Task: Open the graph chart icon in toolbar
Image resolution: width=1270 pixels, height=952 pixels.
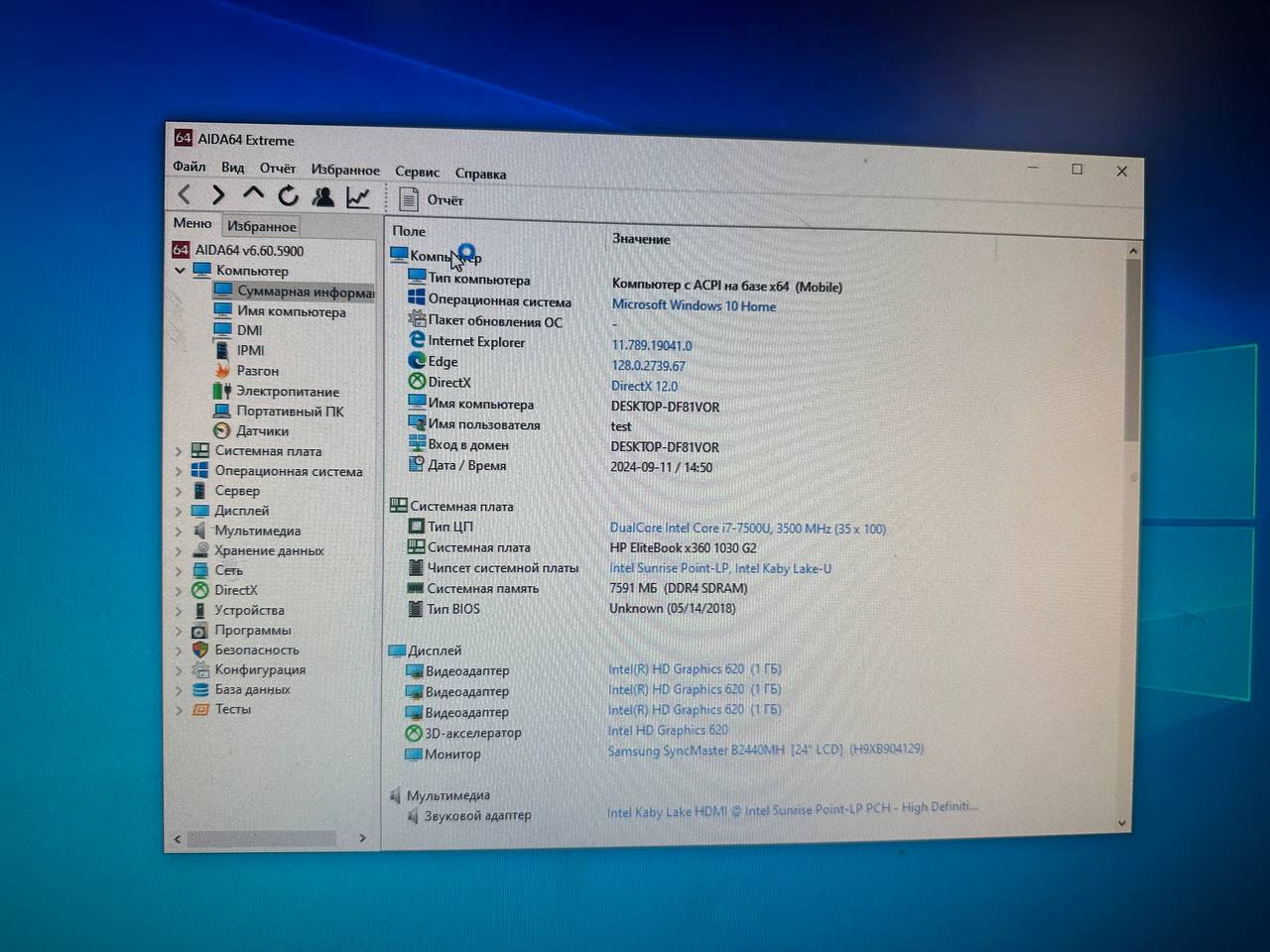Action: click(358, 197)
